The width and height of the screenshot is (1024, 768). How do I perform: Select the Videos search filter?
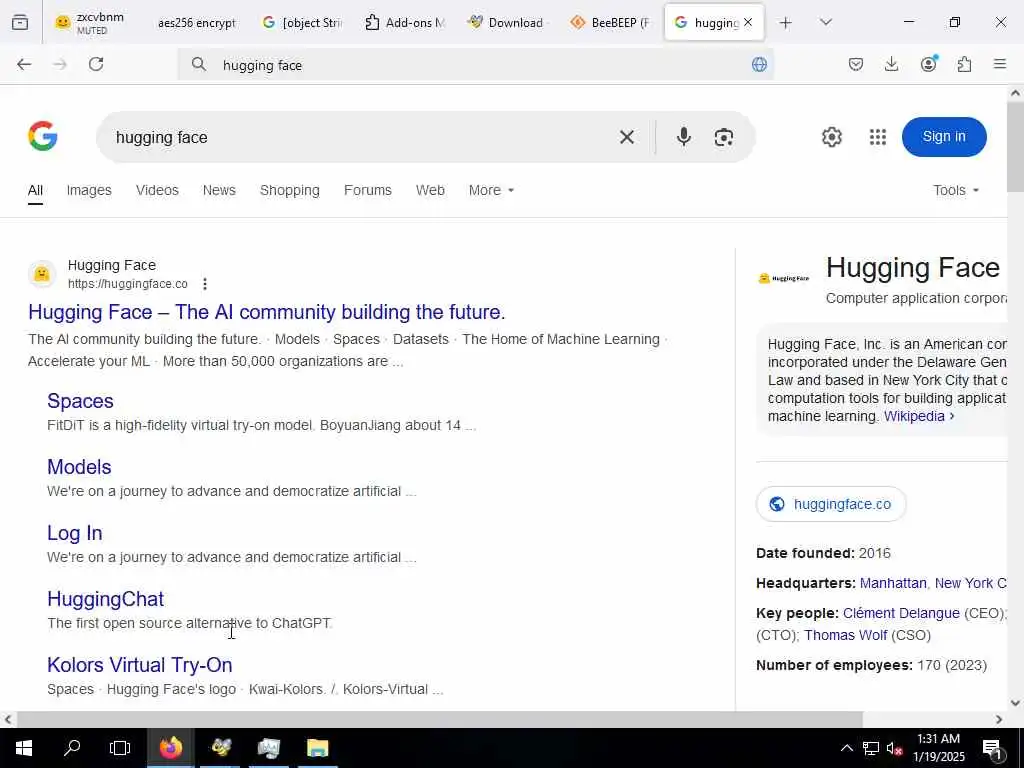[x=157, y=190]
